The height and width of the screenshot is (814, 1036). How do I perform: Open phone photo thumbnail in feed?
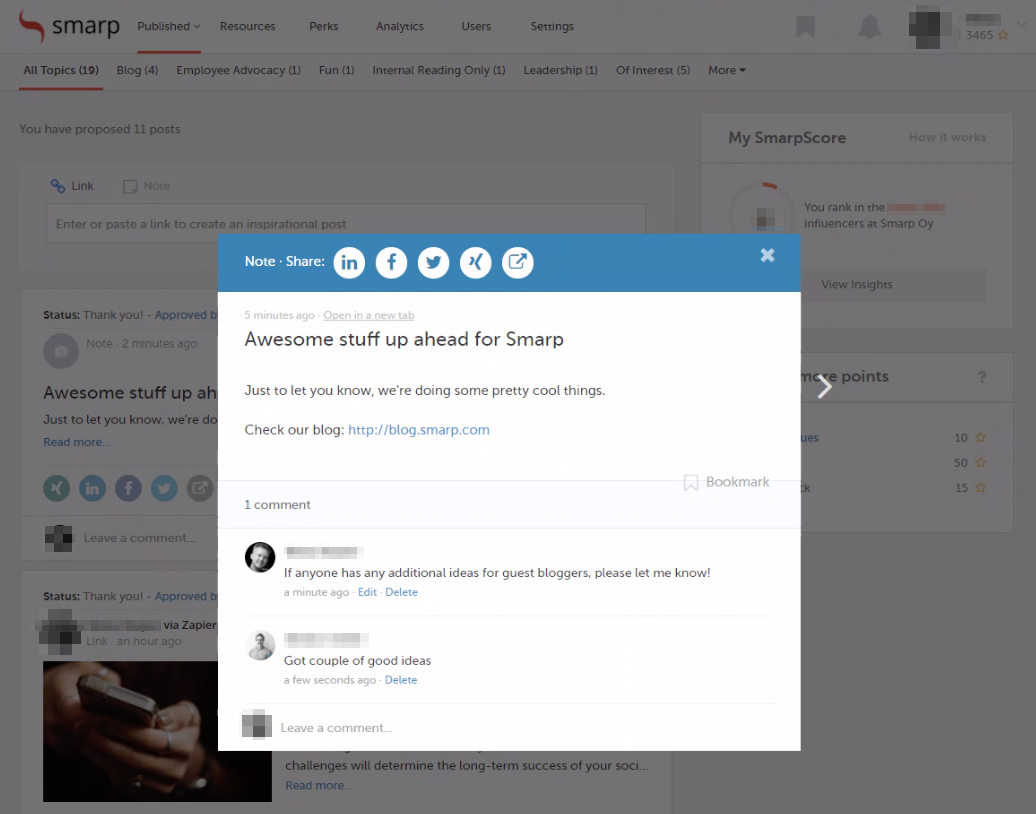[x=157, y=731]
